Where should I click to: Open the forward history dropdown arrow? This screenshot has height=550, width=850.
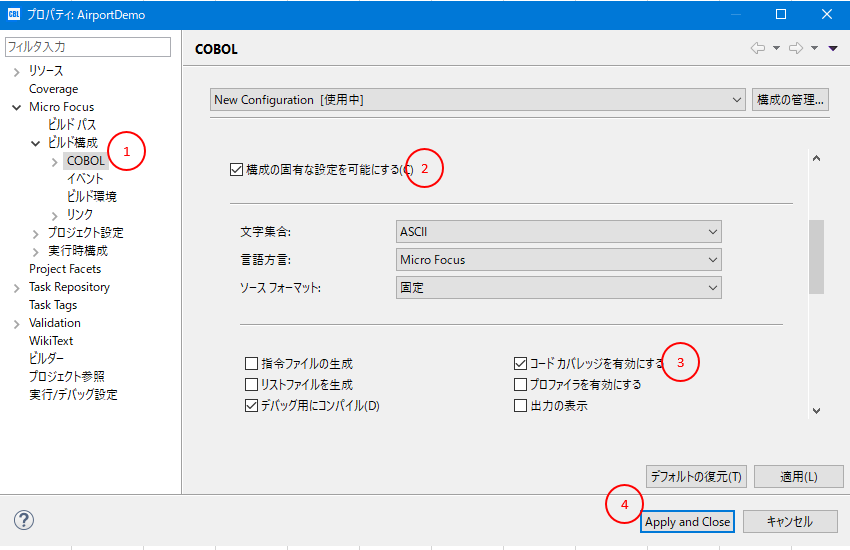[814, 48]
